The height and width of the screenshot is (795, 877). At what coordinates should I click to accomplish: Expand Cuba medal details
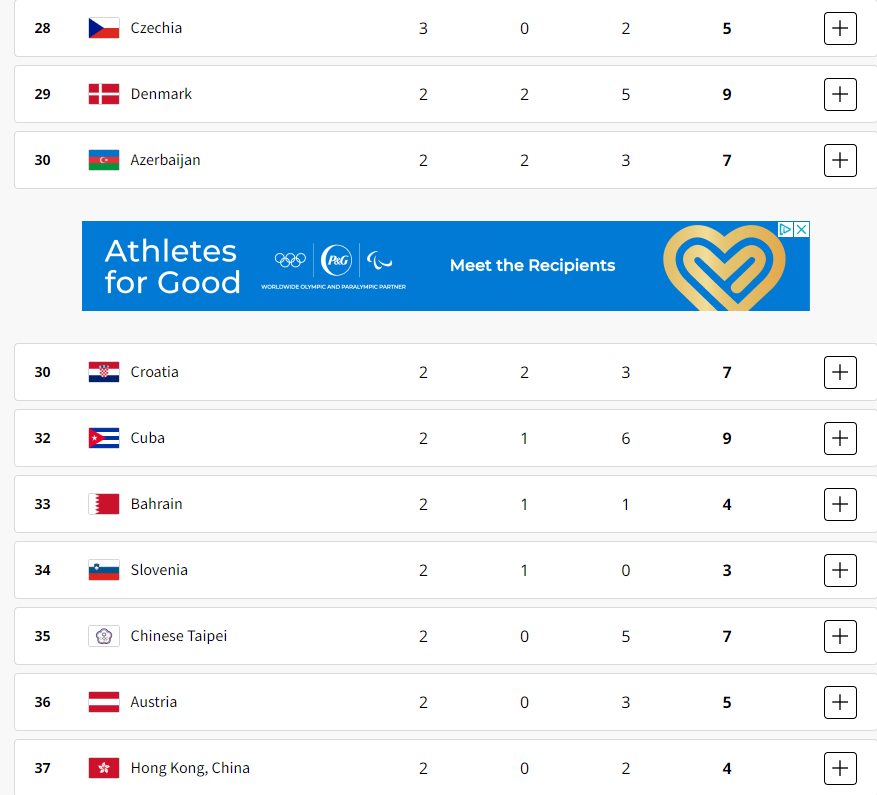tap(840, 438)
